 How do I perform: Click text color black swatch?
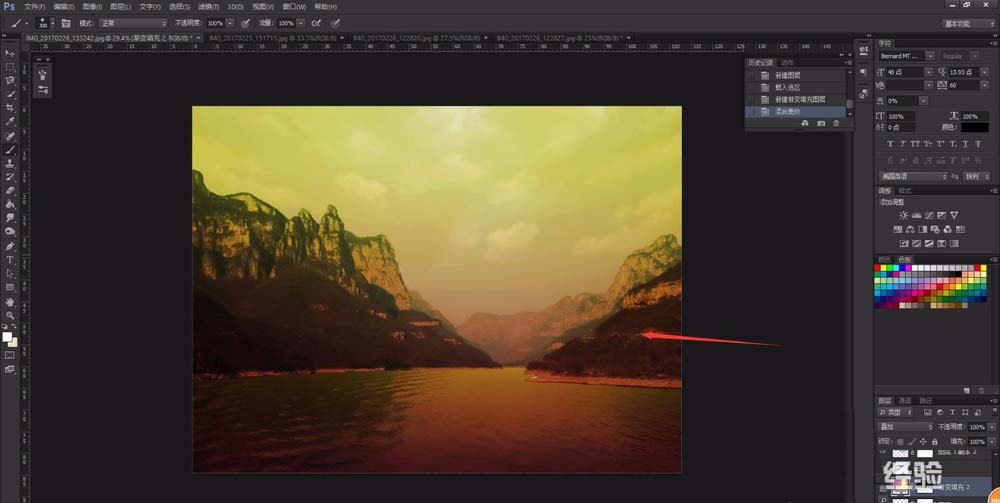click(975, 128)
